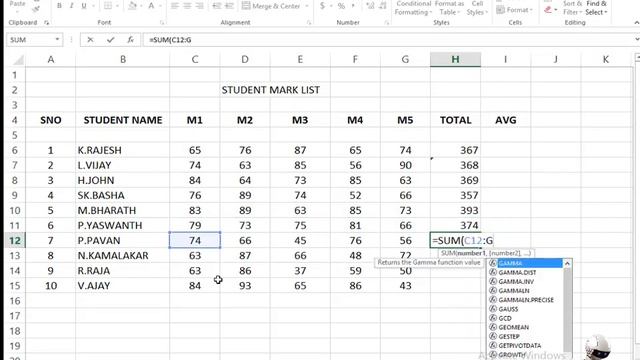This screenshot has width=640, height=360.
Task: Open Insert Function fx dialog
Action: [130, 40]
